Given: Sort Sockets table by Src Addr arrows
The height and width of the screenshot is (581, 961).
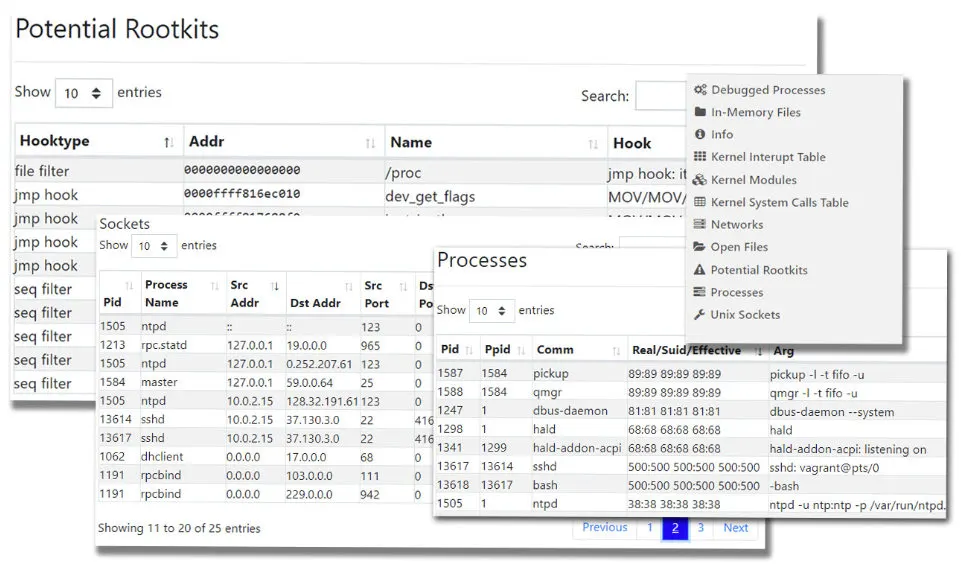Looking at the screenshot, I should (x=275, y=286).
